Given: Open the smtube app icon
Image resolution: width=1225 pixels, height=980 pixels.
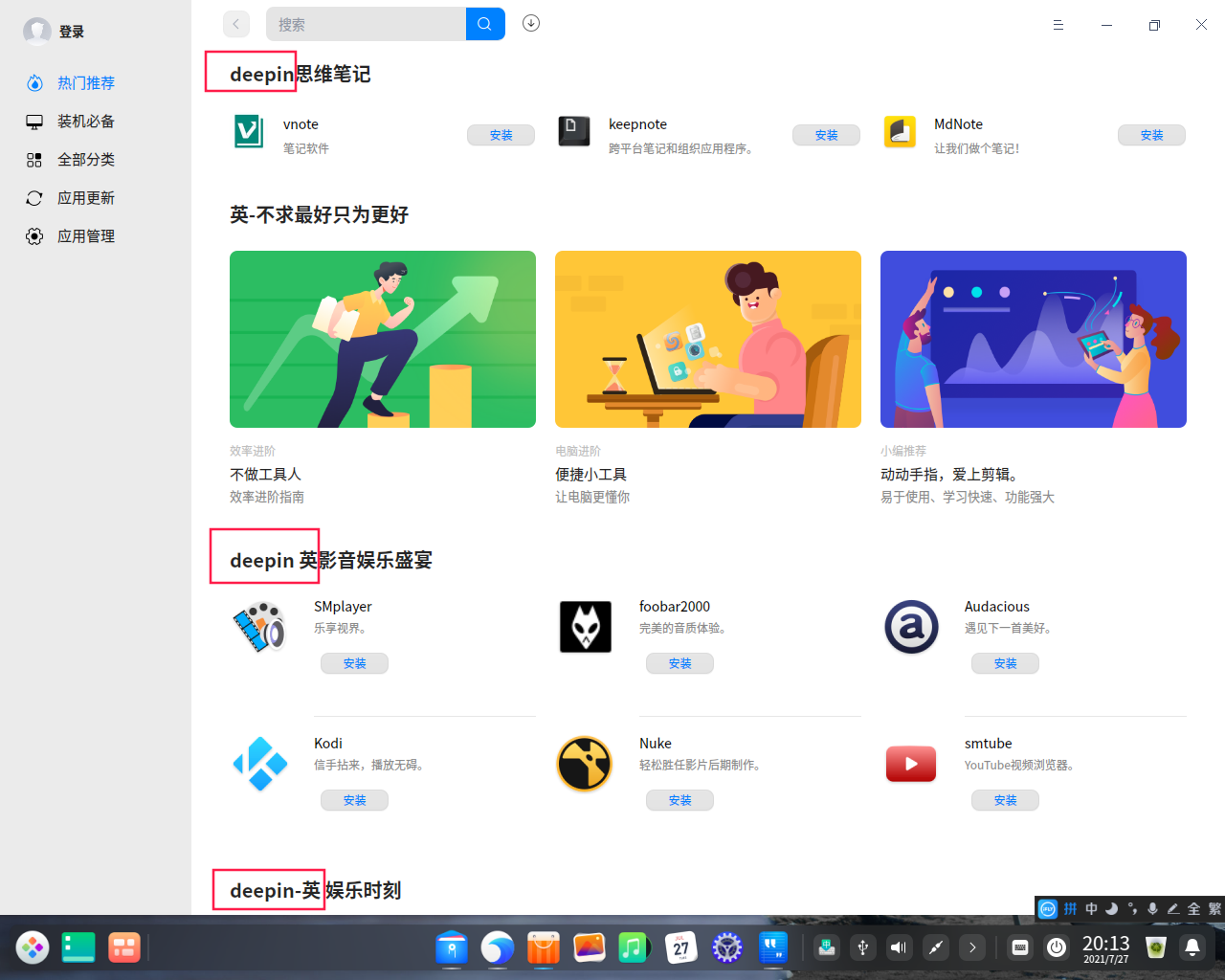Looking at the screenshot, I should coord(911,764).
